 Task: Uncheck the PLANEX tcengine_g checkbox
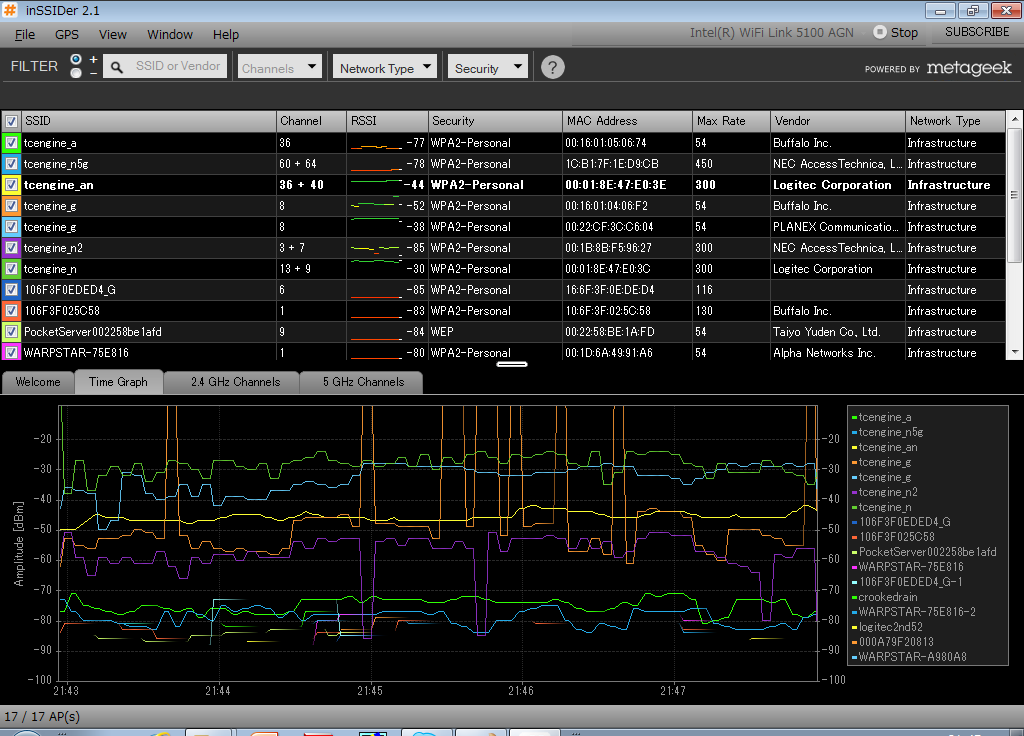[x=11, y=227]
